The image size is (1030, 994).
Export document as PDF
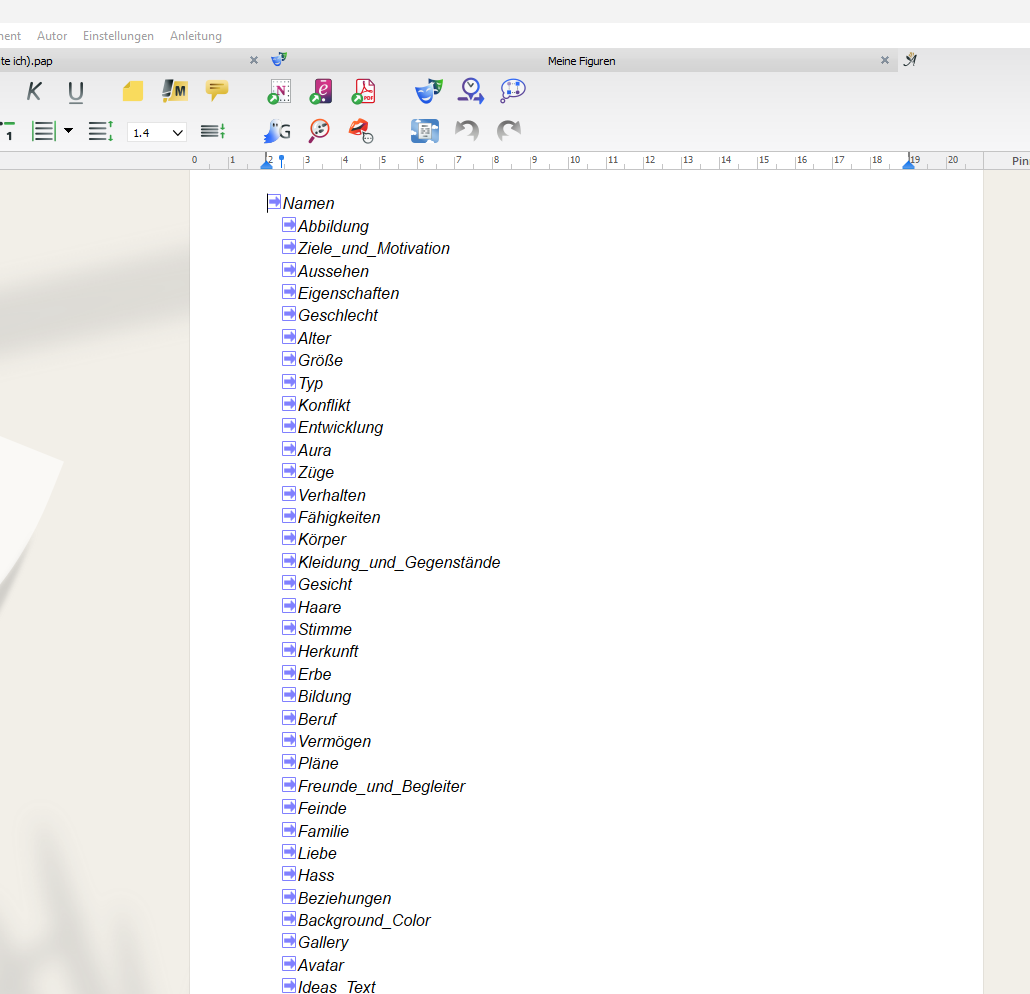363,92
